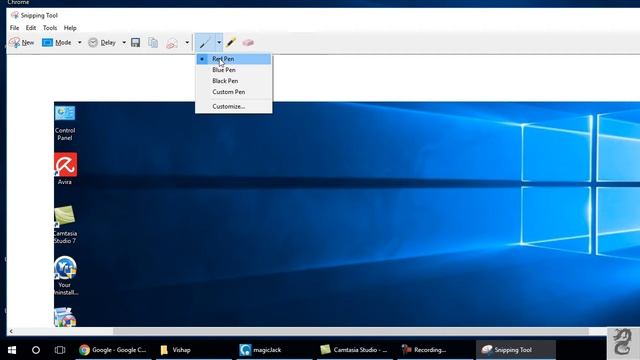
Task: Click the partially visible bottom desktop icon
Action: (x=65, y=317)
